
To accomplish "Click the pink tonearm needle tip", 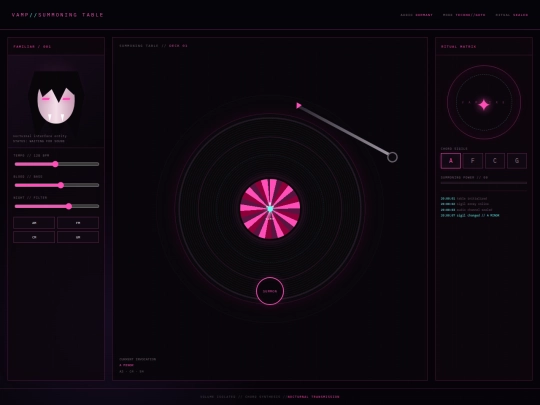I will pos(299,105).
